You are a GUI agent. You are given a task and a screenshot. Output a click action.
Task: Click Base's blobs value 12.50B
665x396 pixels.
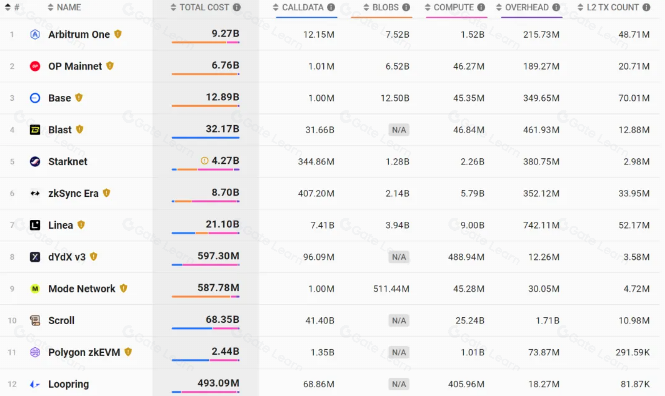[395, 98]
